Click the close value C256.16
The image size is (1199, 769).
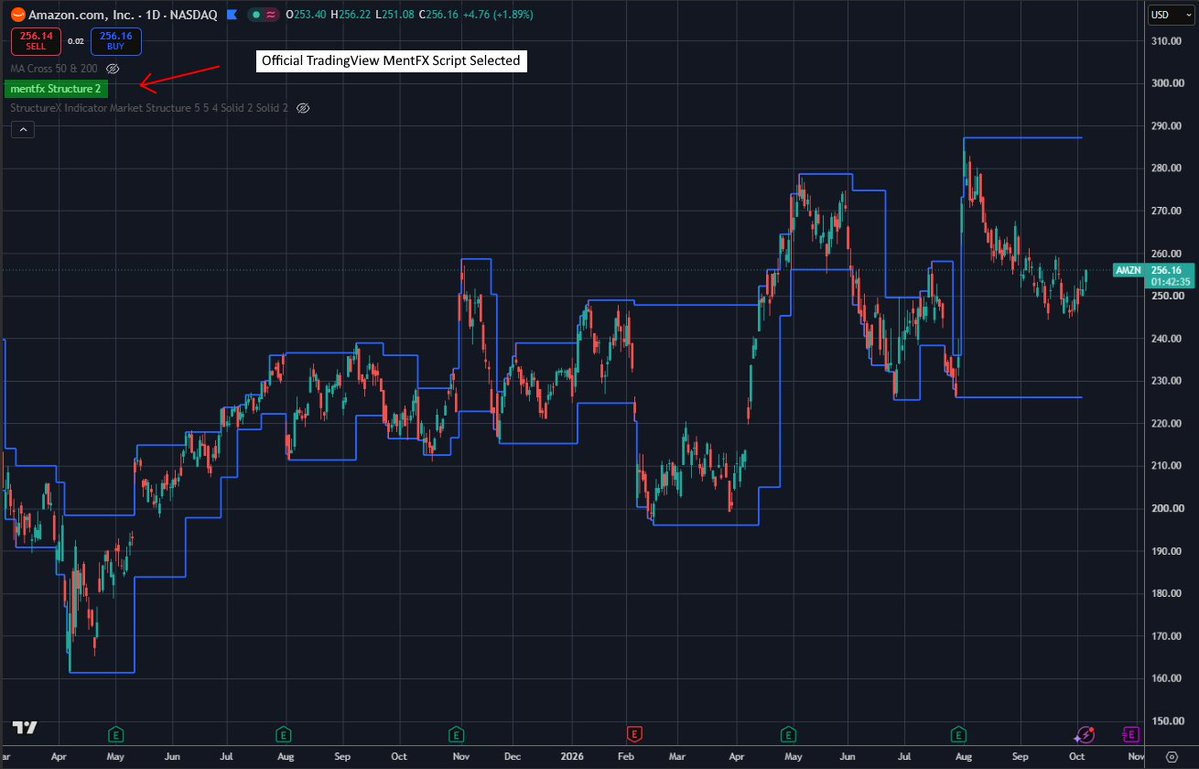coord(438,15)
